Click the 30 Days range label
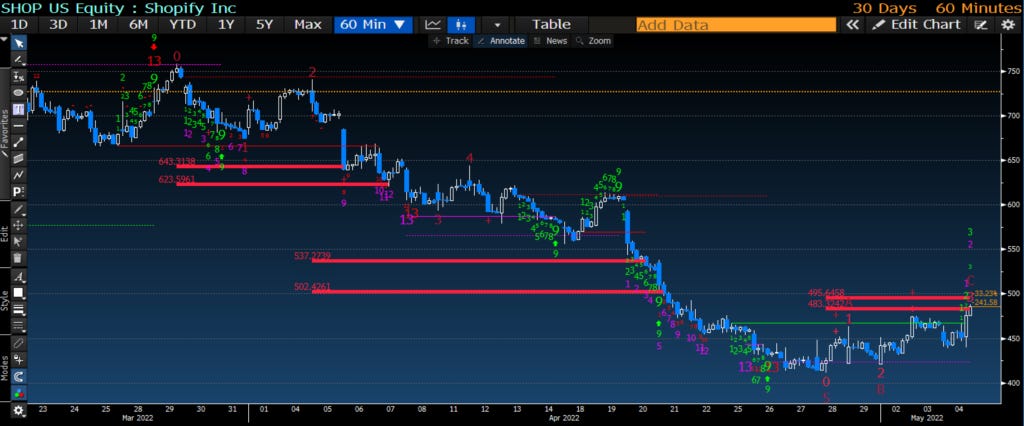This screenshot has height=426, width=1024. (x=884, y=8)
